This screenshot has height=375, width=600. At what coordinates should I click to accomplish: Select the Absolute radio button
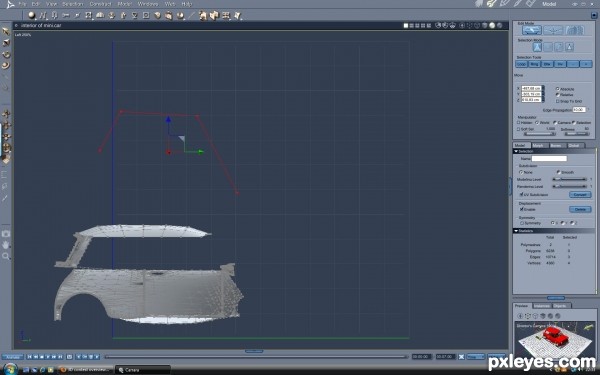tap(558, 89)
